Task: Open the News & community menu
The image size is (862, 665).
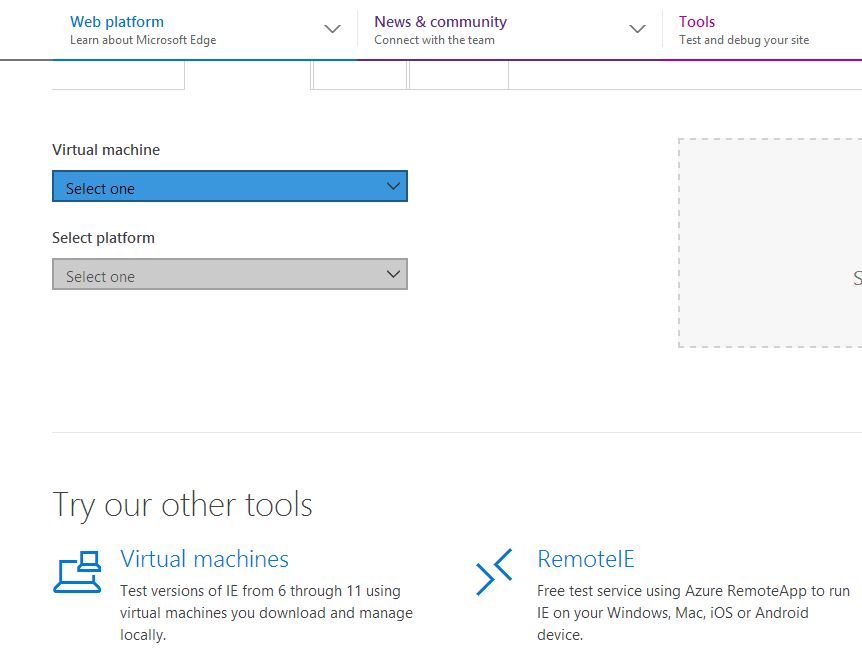Action: click(x=440, y=22)
